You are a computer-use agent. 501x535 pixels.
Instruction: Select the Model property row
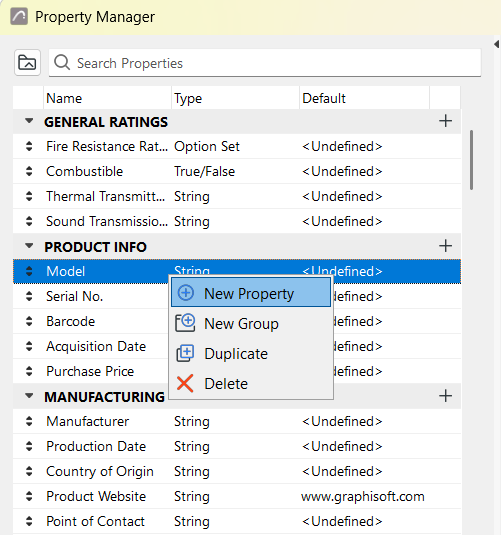(237, 271)
